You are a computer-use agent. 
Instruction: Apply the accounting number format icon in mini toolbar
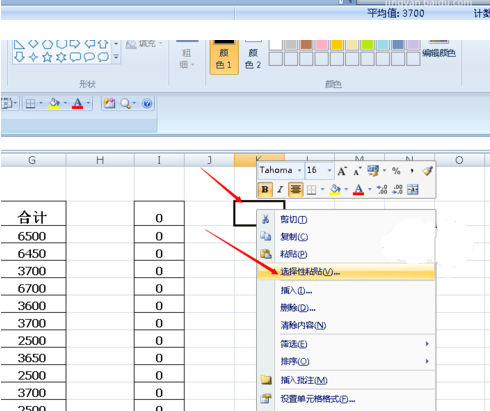coord(373,171)
